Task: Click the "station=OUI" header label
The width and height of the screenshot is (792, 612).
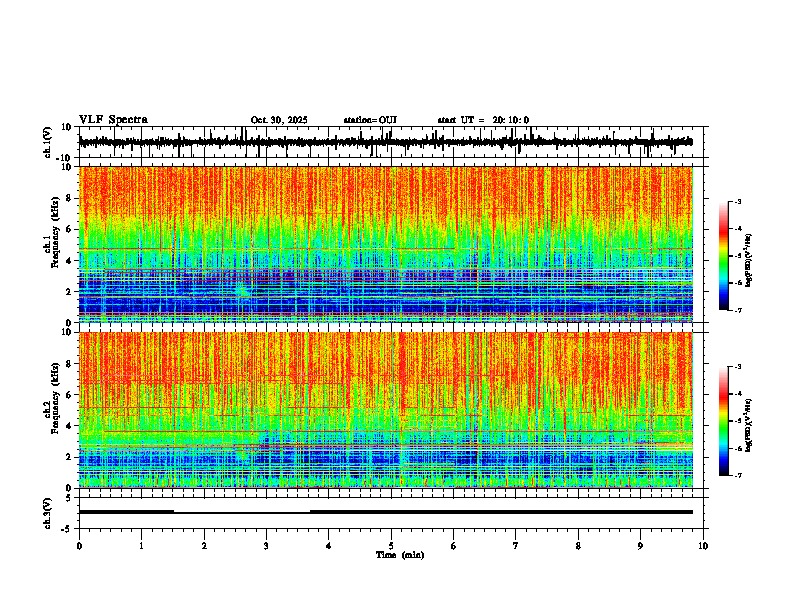Action: [370, 120]
